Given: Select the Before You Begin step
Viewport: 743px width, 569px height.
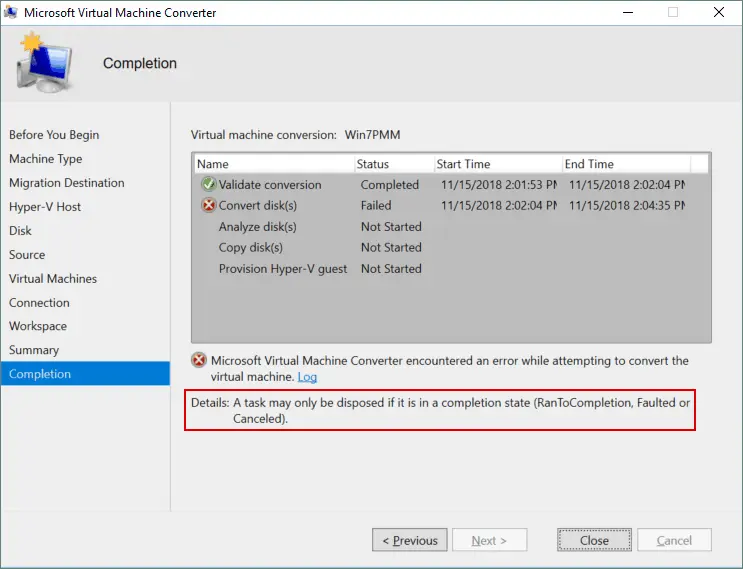Looking at the screenshot, I should point(54,135).
